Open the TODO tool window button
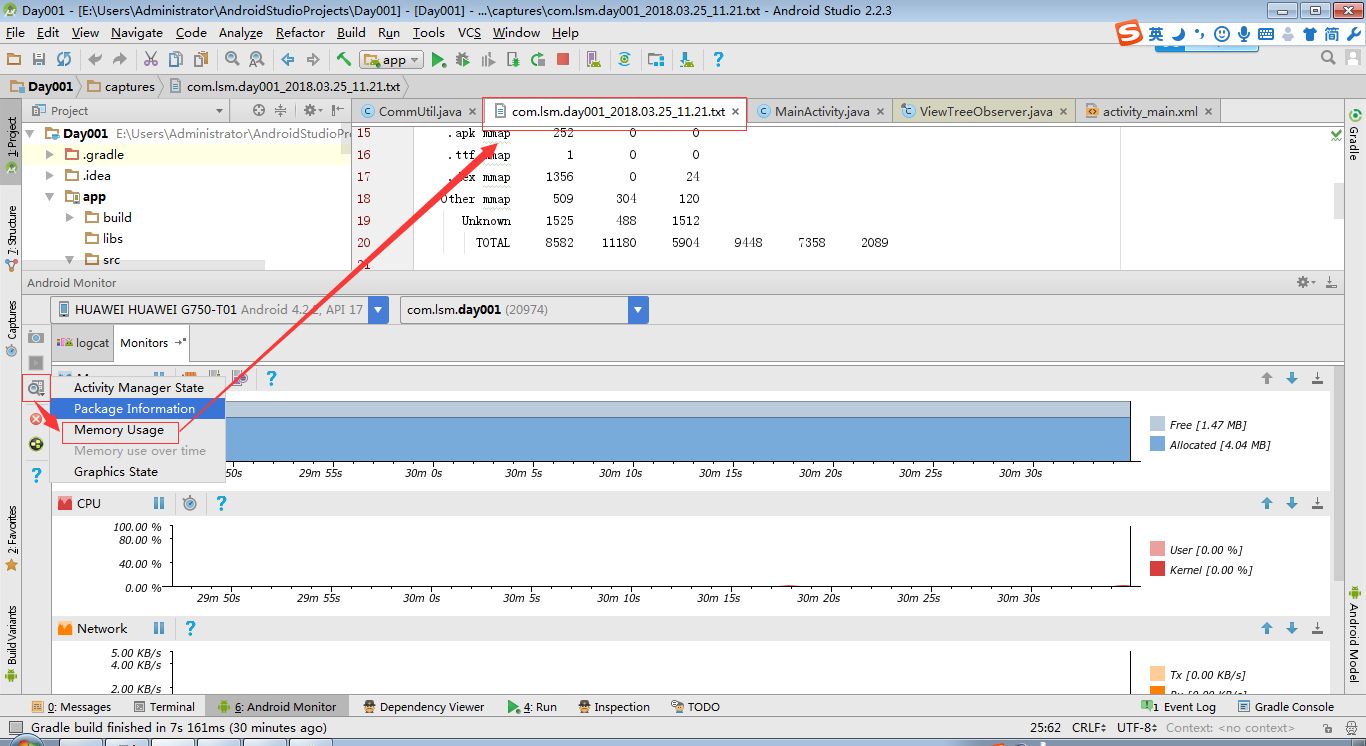1366x746 pixels. [x=694, y=706]
